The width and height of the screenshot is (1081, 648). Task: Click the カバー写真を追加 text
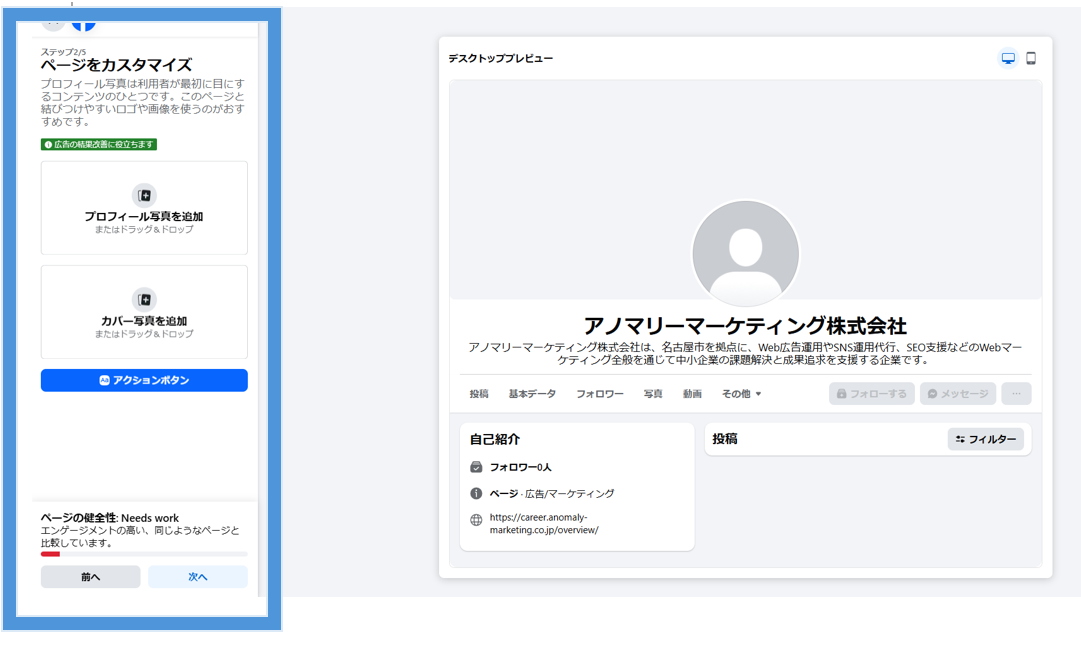pyautogui.click(x=144, y=321)
